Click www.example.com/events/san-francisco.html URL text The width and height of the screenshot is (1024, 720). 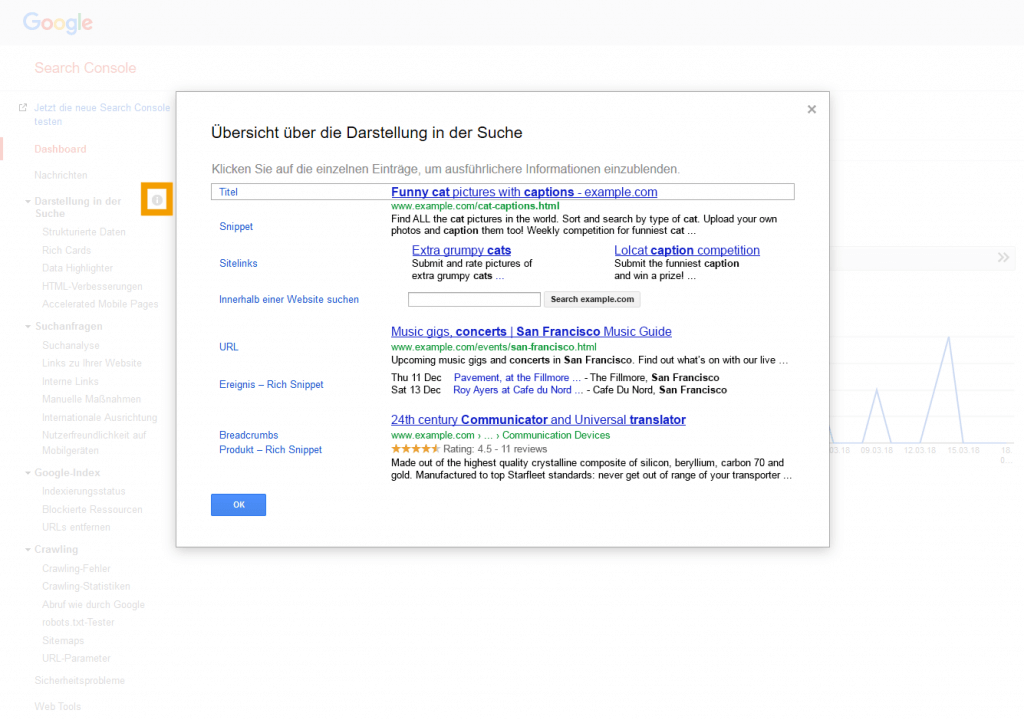tap(494, 347)
